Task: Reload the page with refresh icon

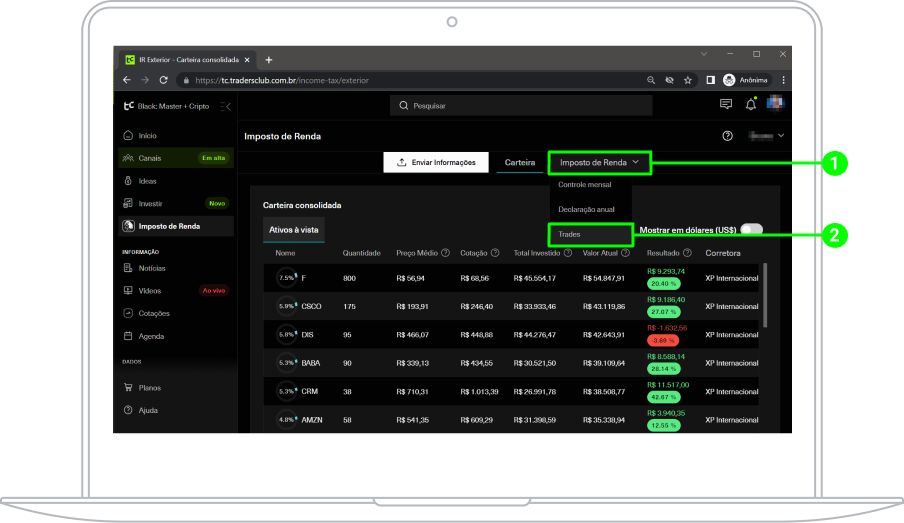Action: (164, 80)
